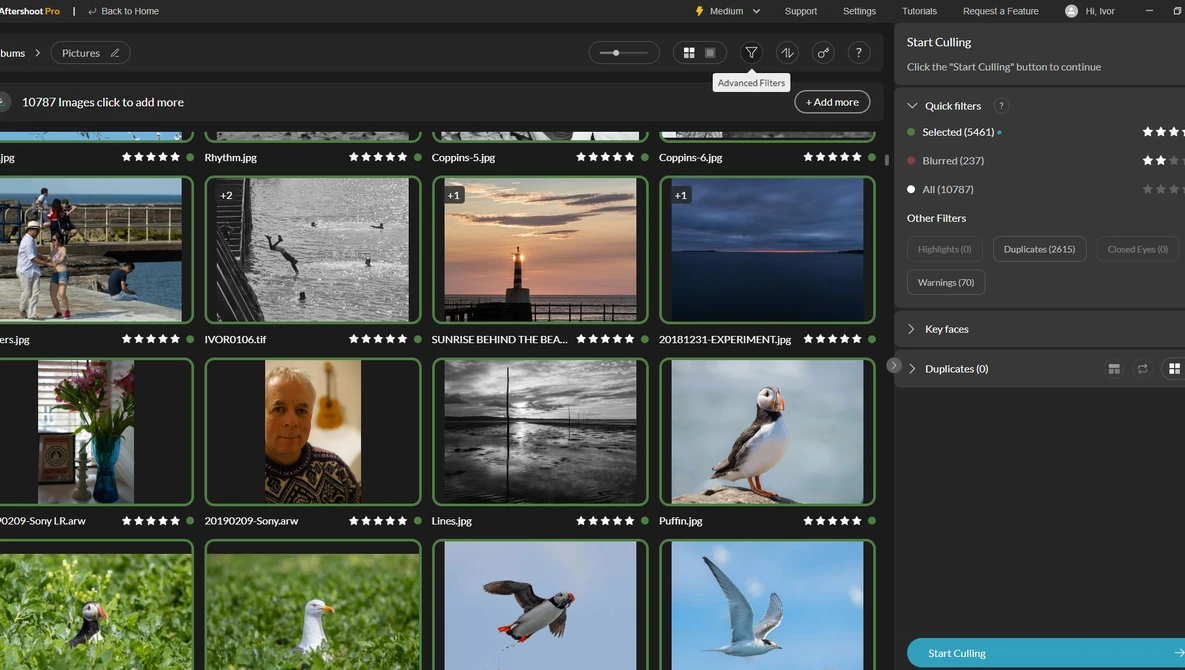This screenshot has height=670, width=1185.
Task: Toggle green selected dot for Rhythm.jpg
Action: pyautogui.click(x=417, y=157)
